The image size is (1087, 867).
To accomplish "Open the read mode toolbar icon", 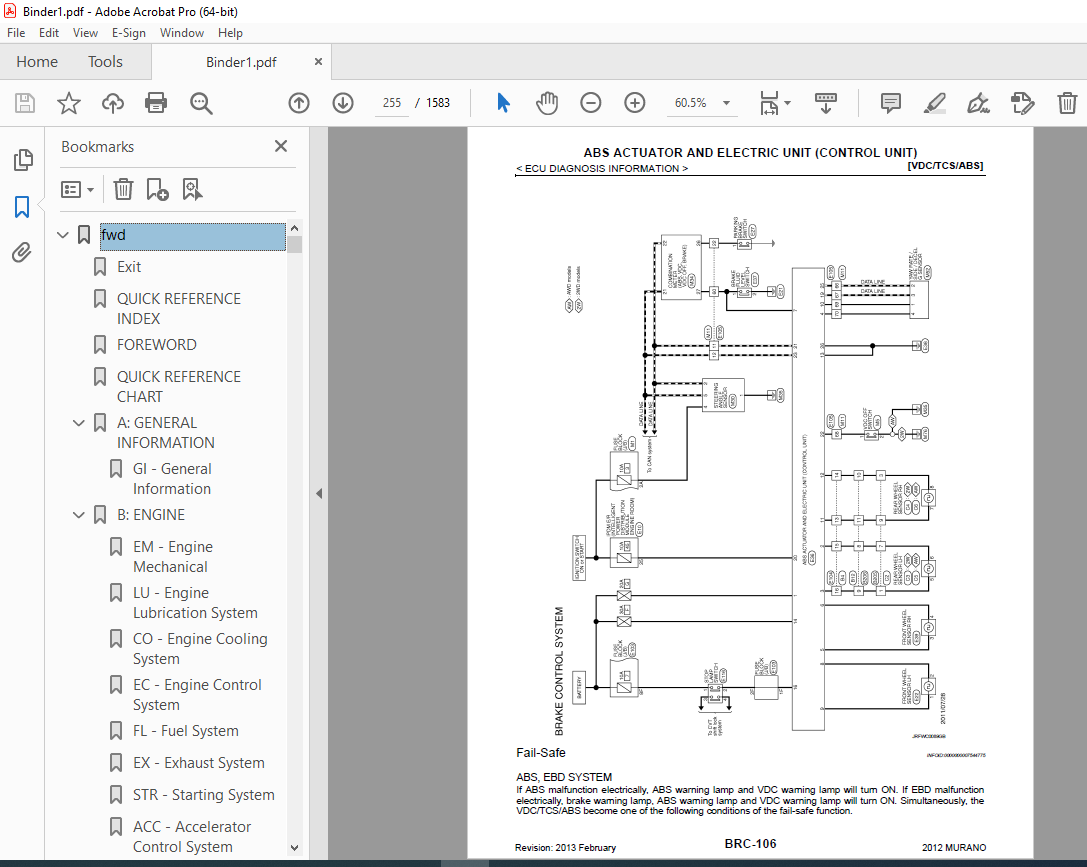I will (x=826, y=103).
